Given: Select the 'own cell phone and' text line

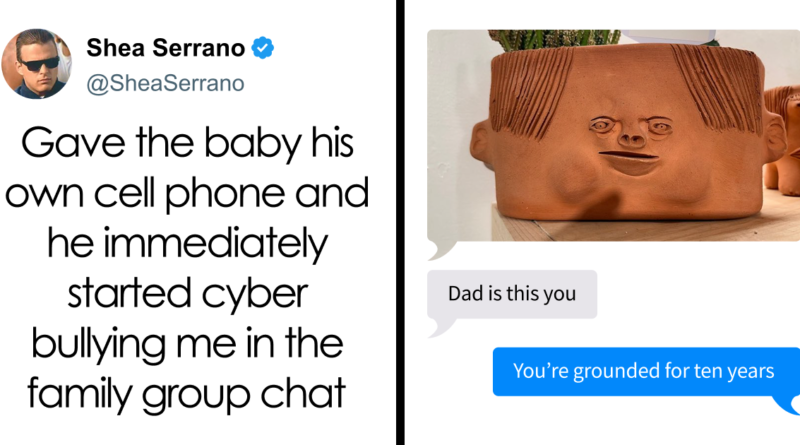Looking at the screenshot, I should tap(187, 194).
